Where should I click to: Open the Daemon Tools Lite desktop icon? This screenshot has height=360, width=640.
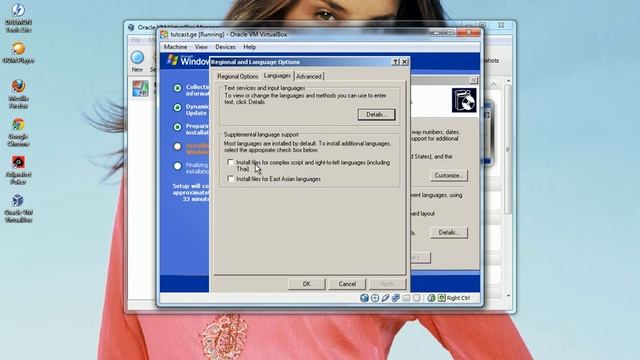(x=18, y=18)
